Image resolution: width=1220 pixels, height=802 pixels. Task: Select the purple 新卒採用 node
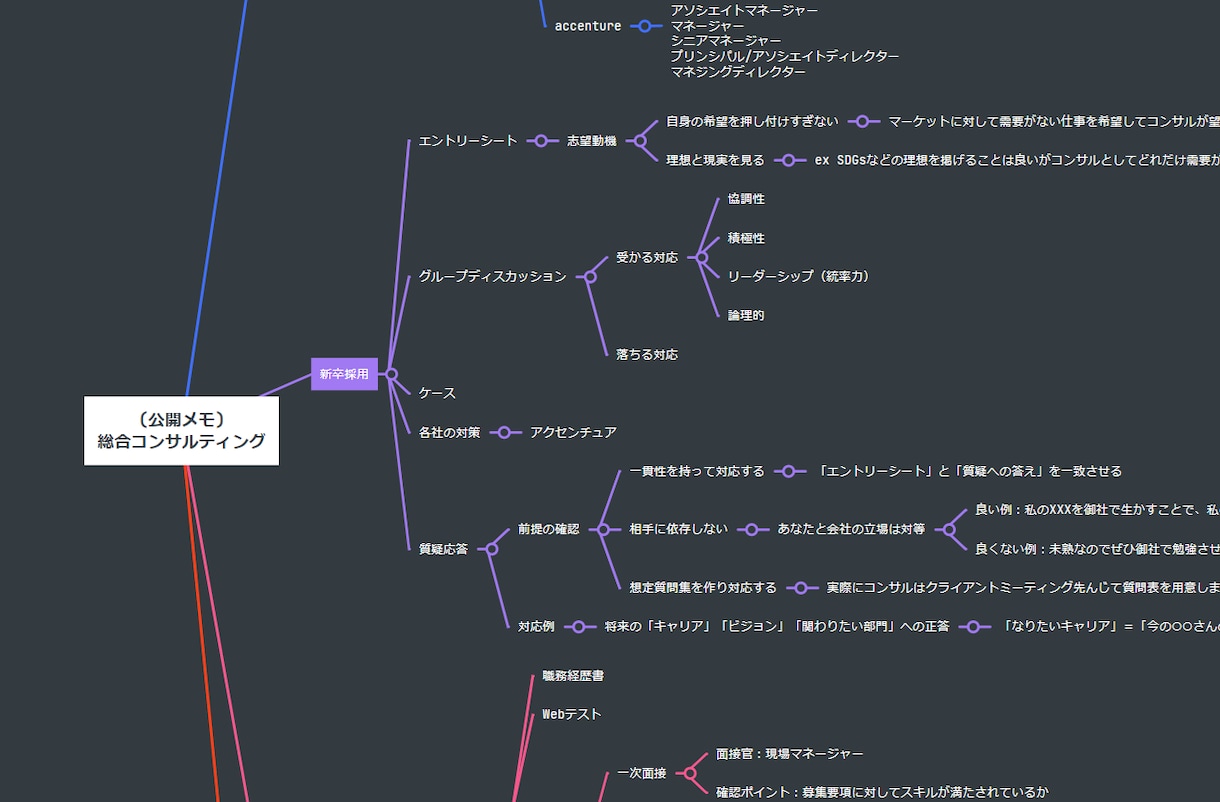tap(344, 374)
